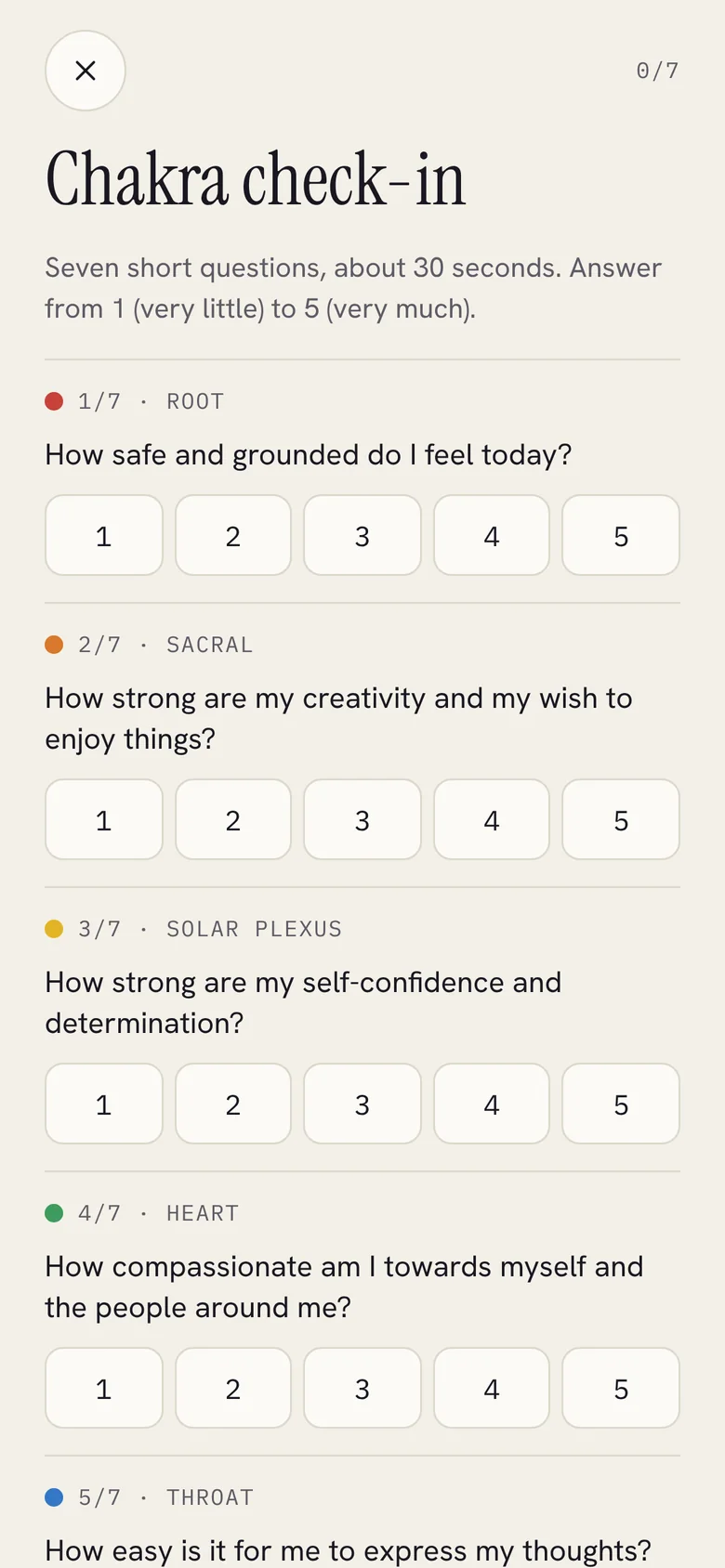Click the green Heart chakra dot
The height and width of the screenshot is (1568, 725).
click(x=54, y=1213)
